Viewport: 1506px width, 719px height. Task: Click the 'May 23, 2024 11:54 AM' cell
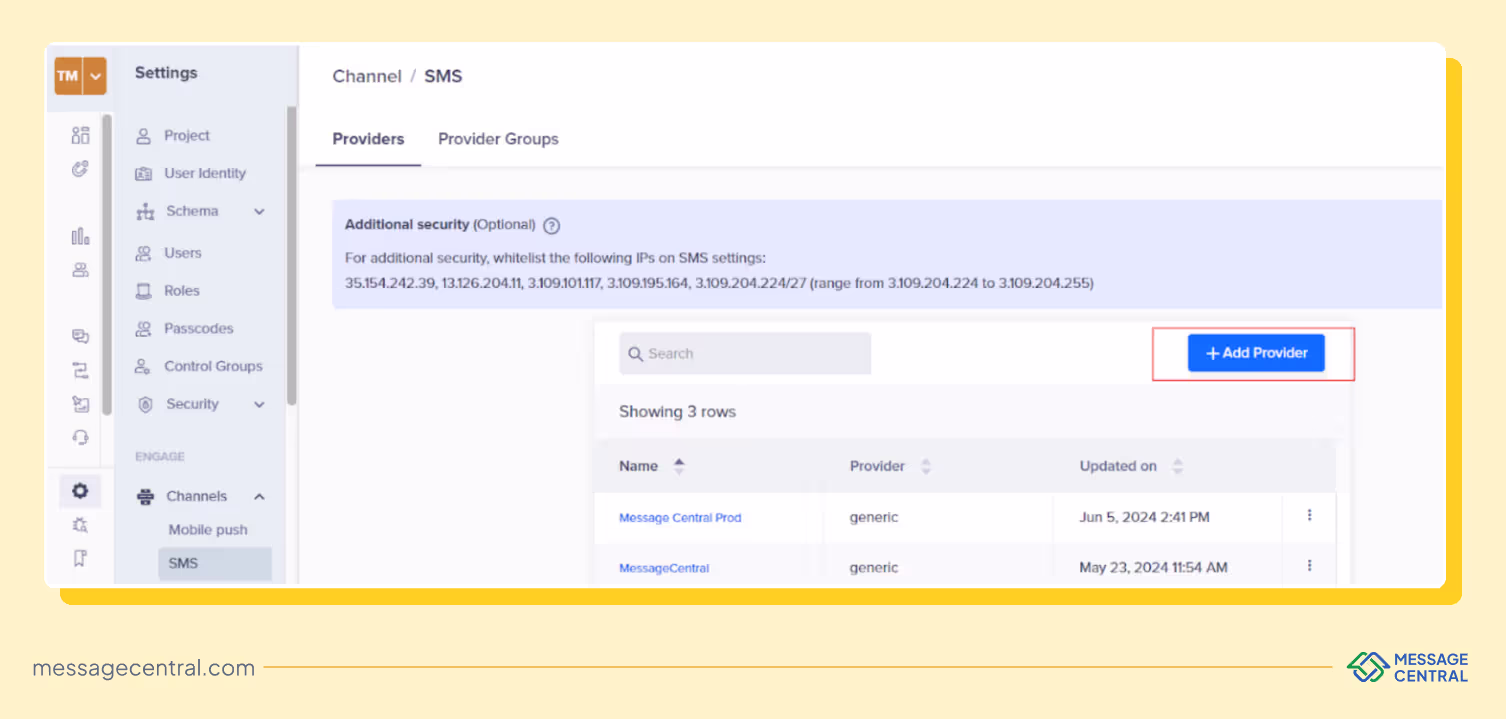point(1153,568)
